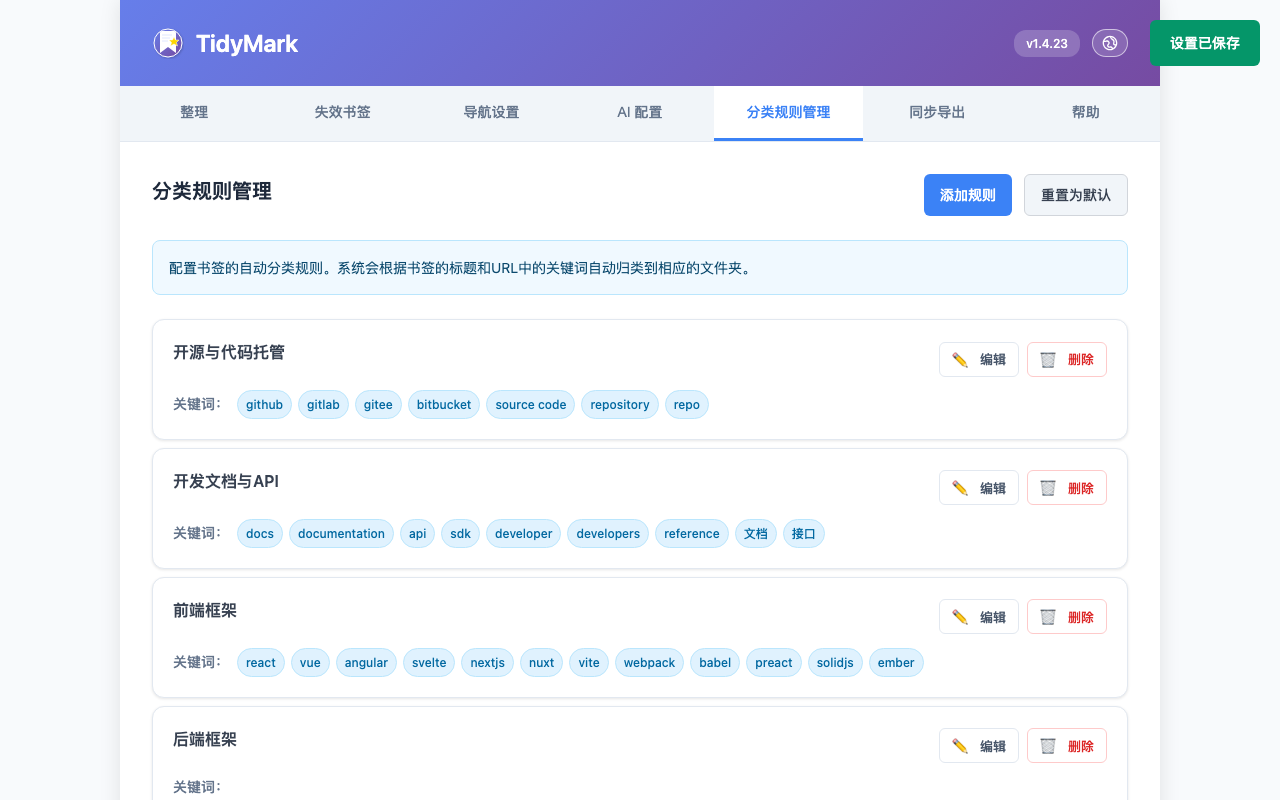This screenshot has width=1280, height=800.
Task: Click the github keyword tag
Action: (264, 405)
